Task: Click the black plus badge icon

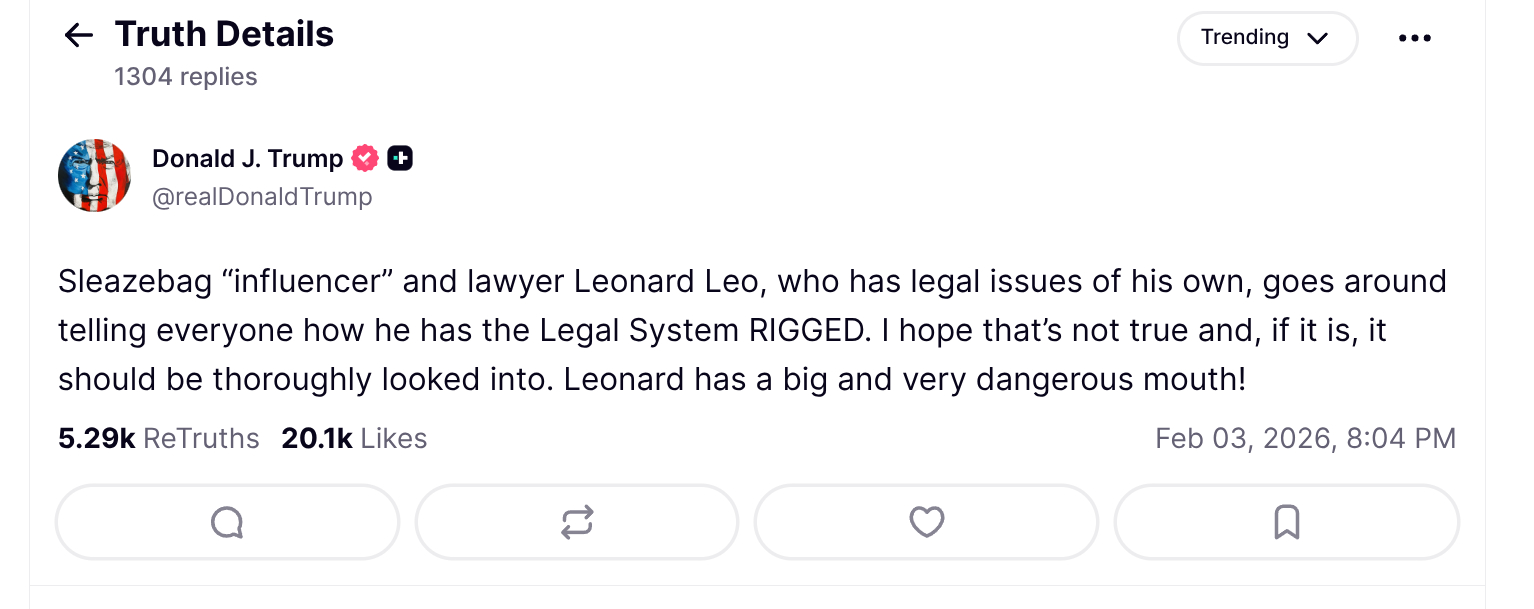Action: click(x=400, y=158)
